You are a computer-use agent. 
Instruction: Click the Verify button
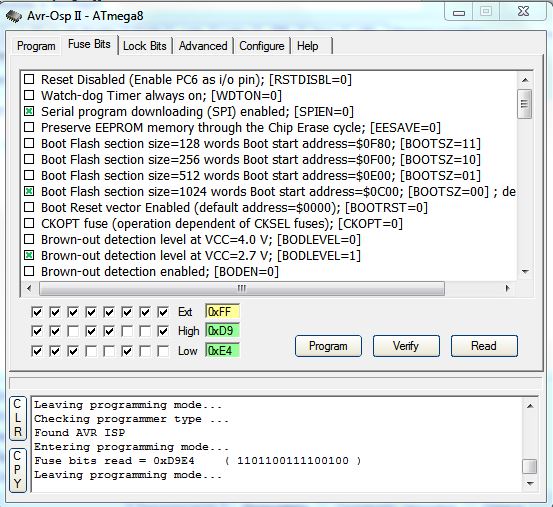(406, 346)
